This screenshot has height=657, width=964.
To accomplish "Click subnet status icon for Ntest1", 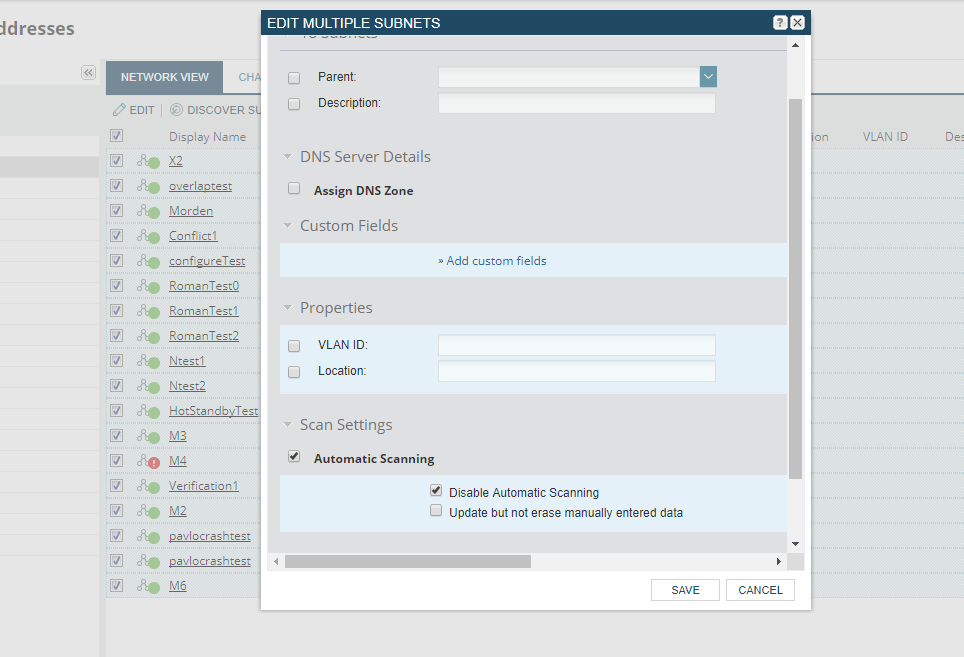I will coord(148,361).
